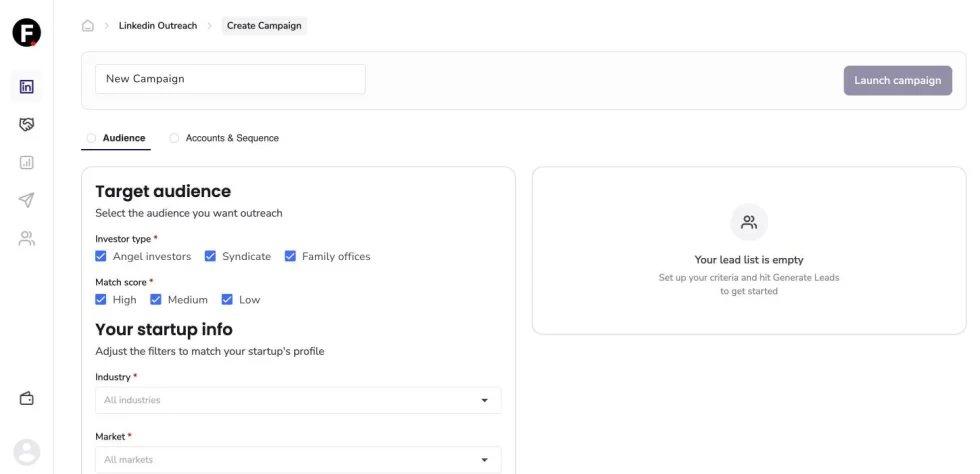Click the Your startup info heading

(164, 329)
